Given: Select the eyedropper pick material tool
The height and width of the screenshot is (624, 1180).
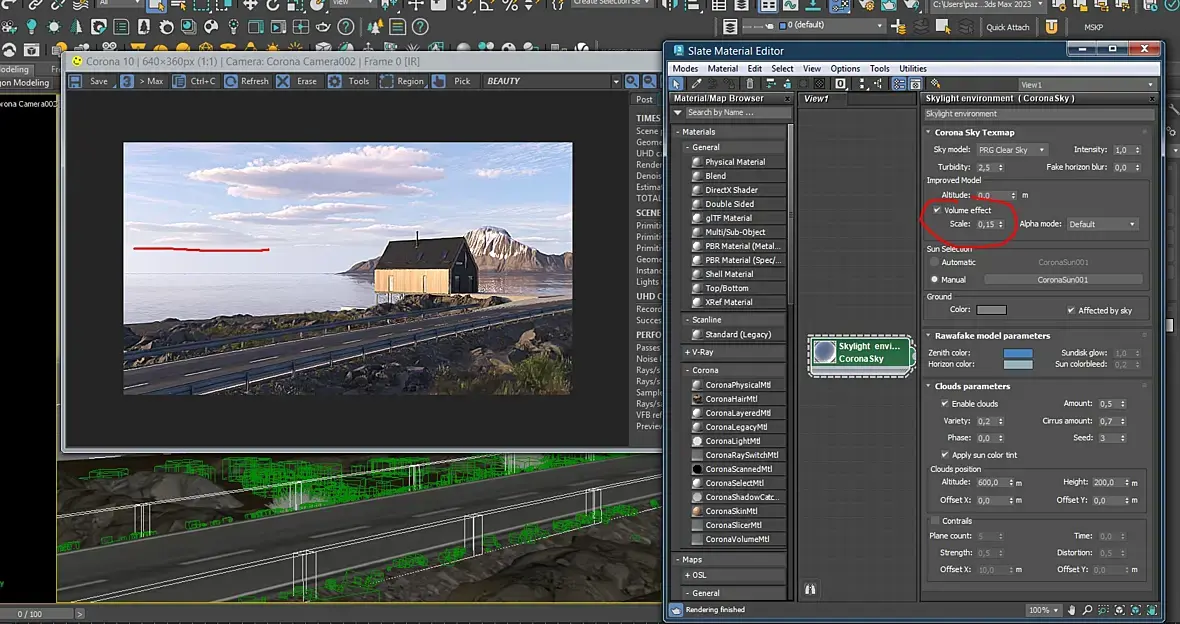Looking at the screenshot, I should (697, 84).
